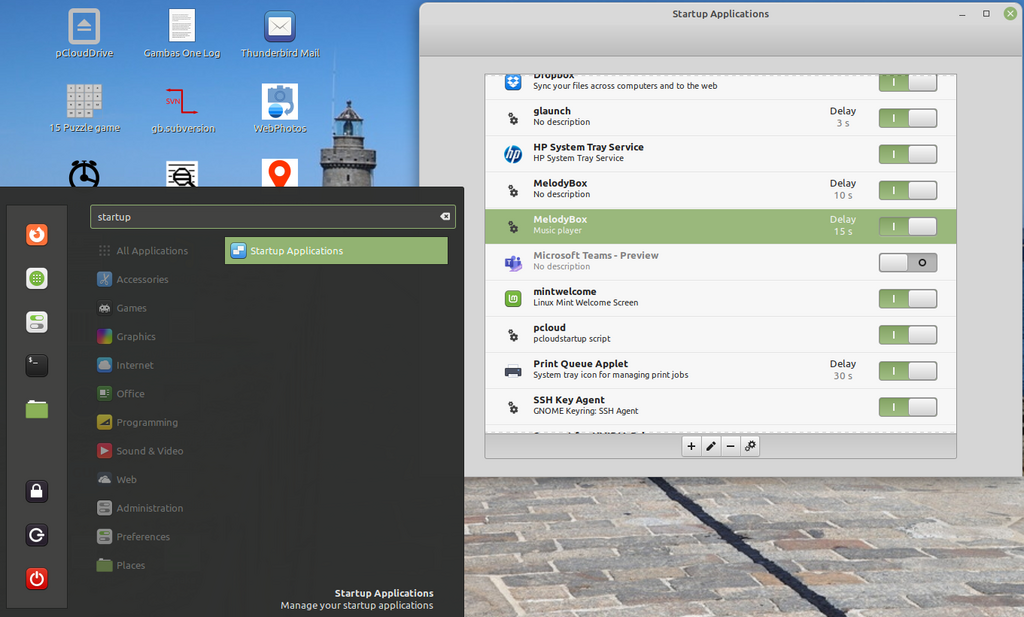Image resolution: width=1024 pixels, height=617 pixels.
Task: Select the mintwelcome row
Action: (720, 299)
